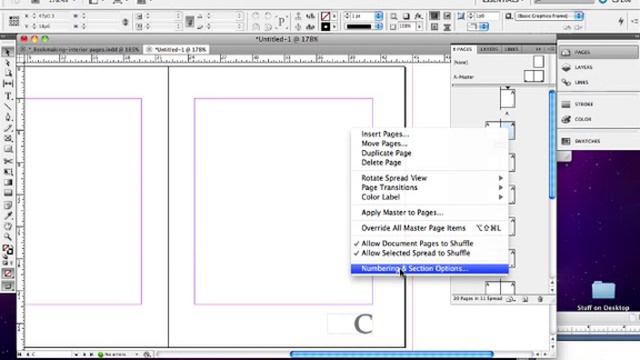Viewport: 640px width, 360px height.
Task: Select the Scissors tool
Action: pos(7,161)
